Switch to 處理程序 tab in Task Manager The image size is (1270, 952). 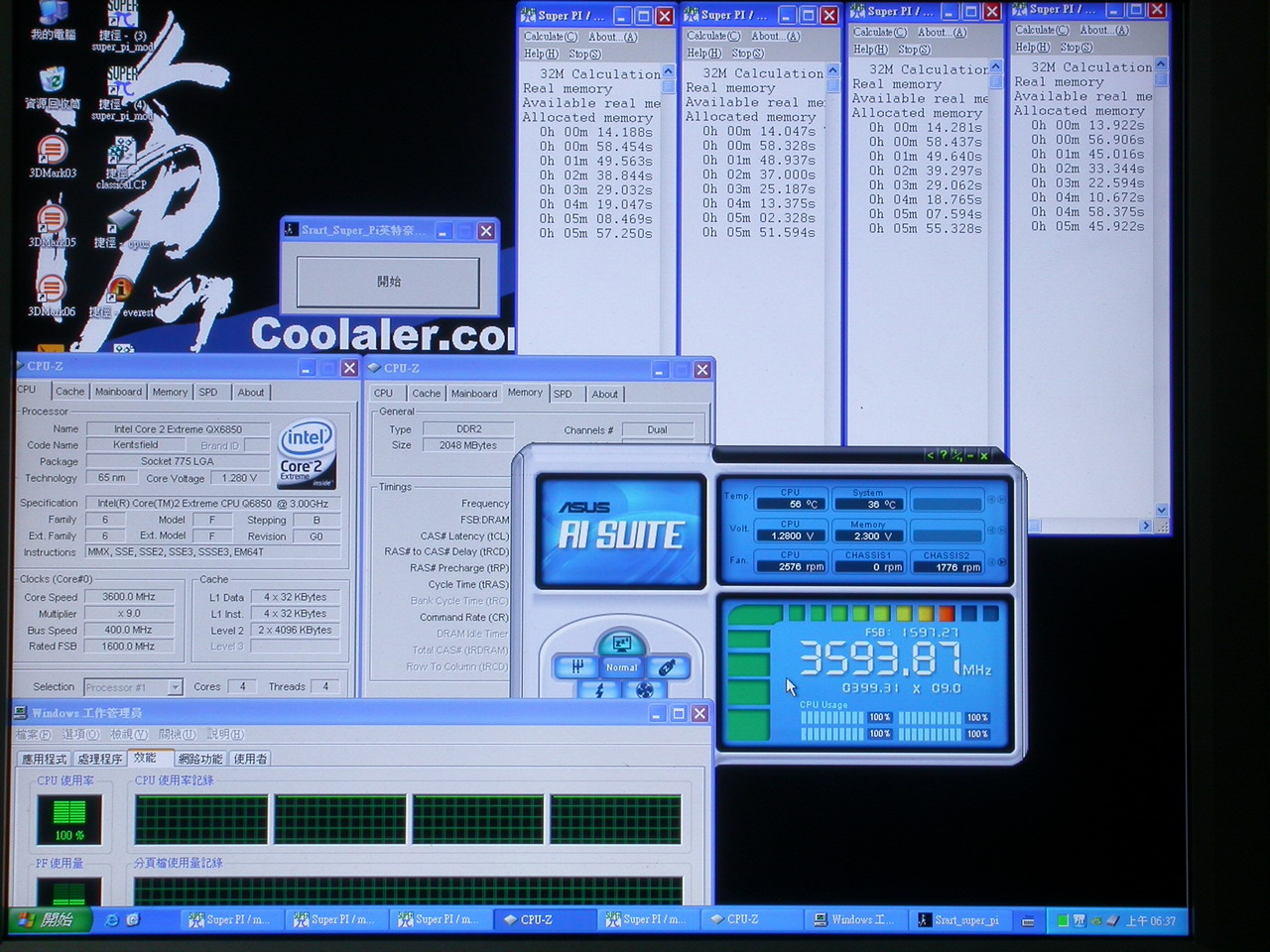coord(100,759)
